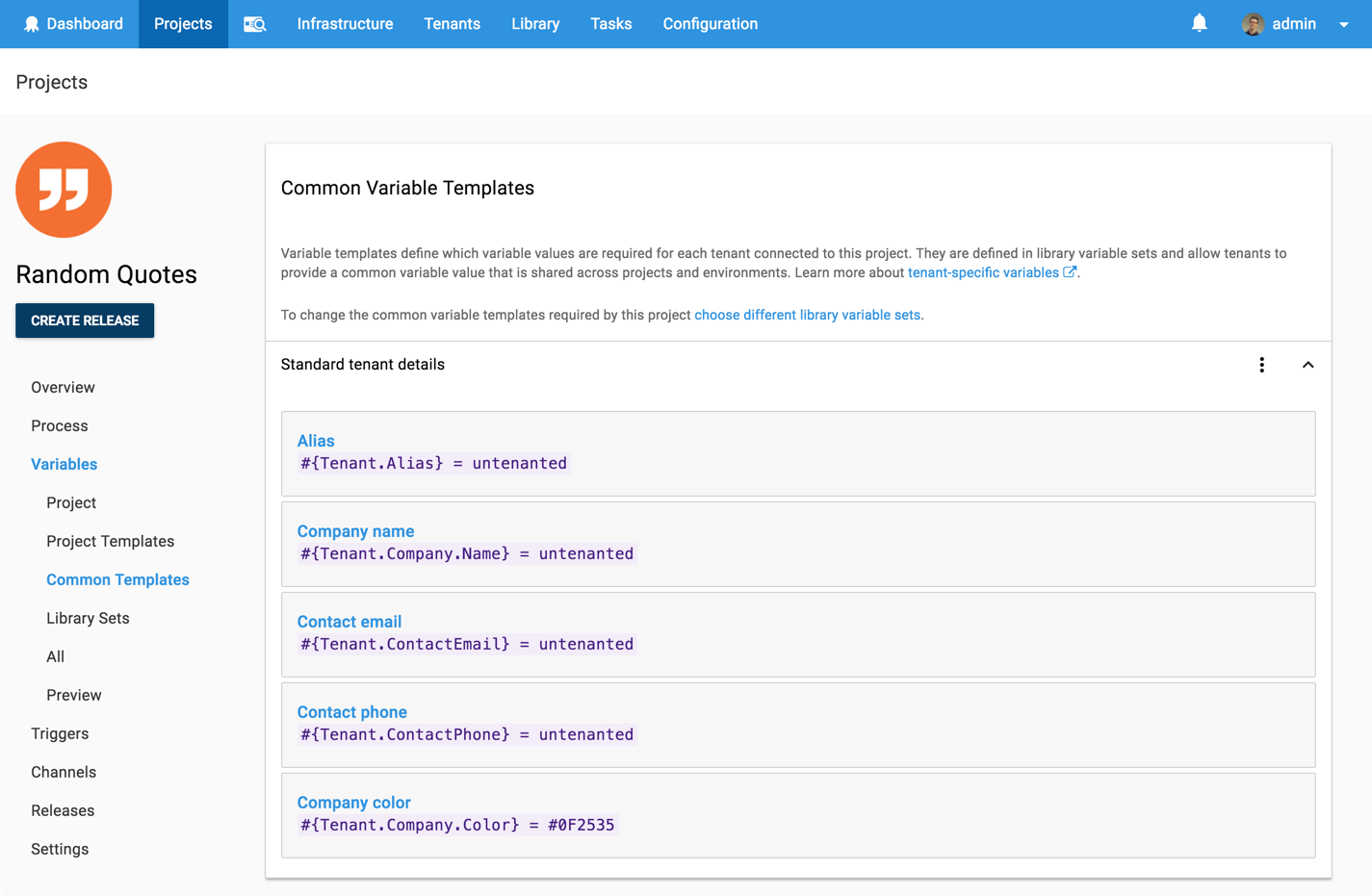Collapse the Standard tenant details section
The height and width of the screenshot is (896, 1372).
coord(1307,366)
